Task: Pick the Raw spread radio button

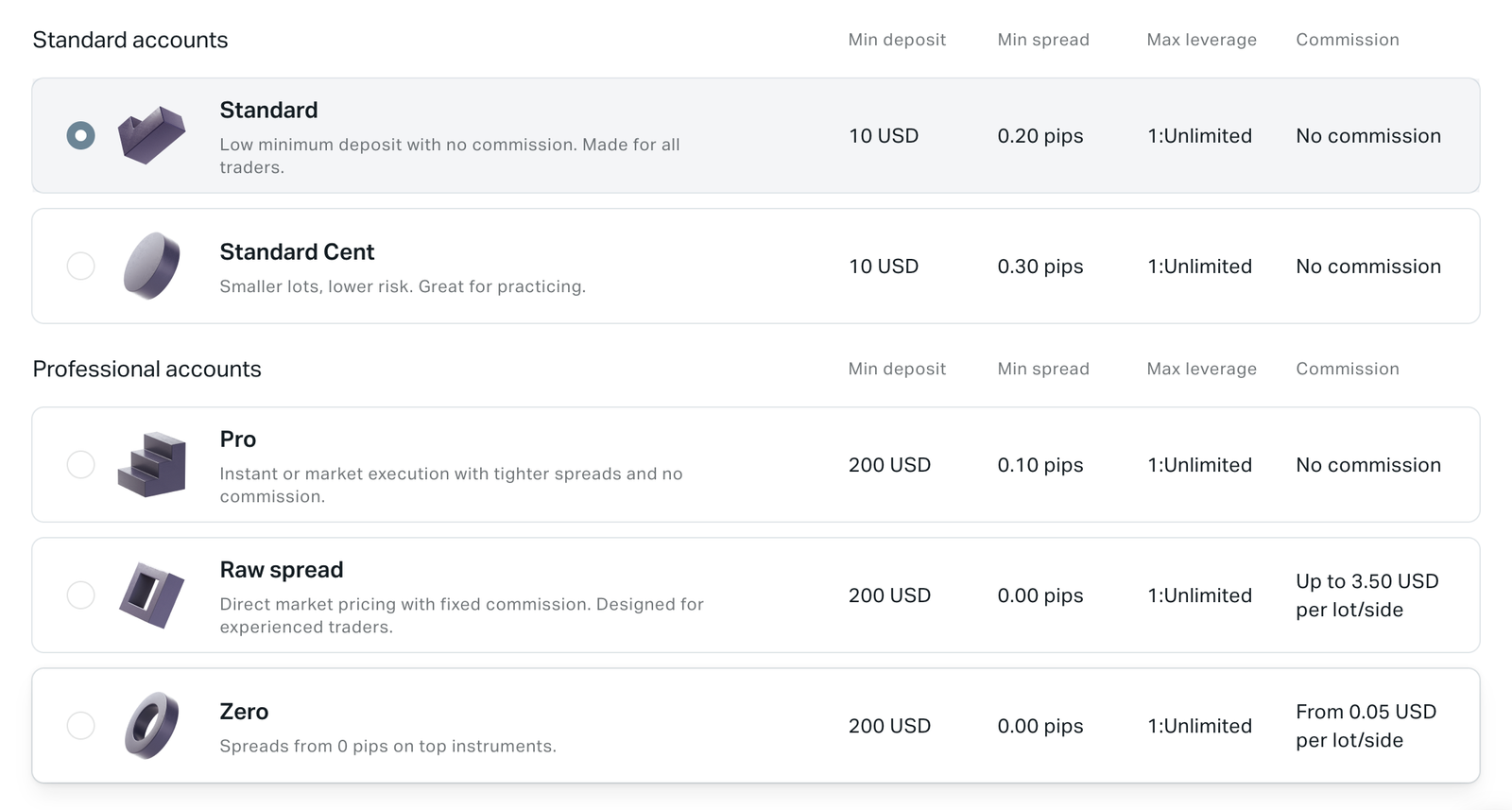Action: tap(81, 595)
